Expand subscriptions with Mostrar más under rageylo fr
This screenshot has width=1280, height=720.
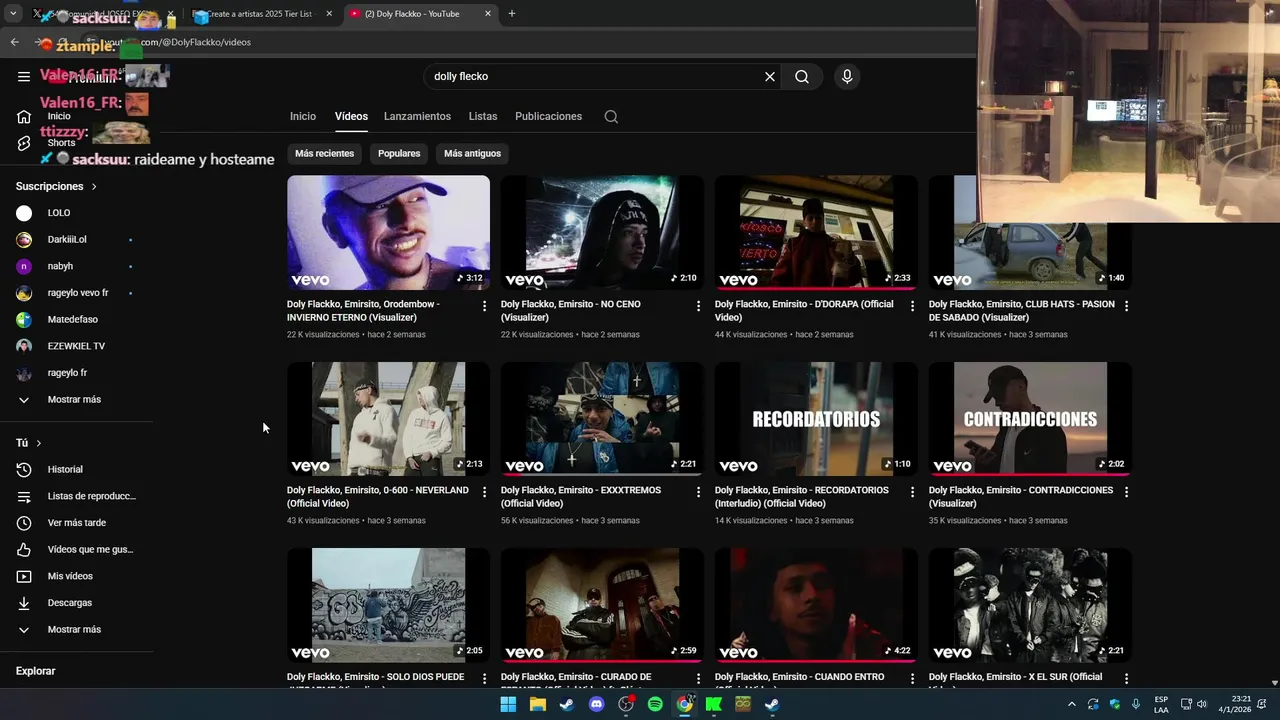click(76, 399)
